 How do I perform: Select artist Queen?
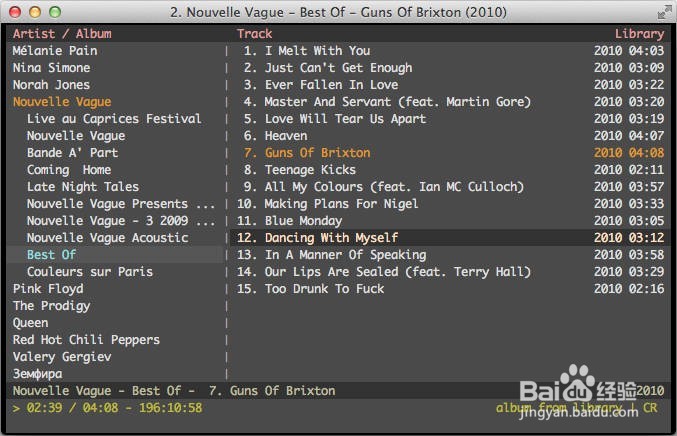(x=30, y=323)
